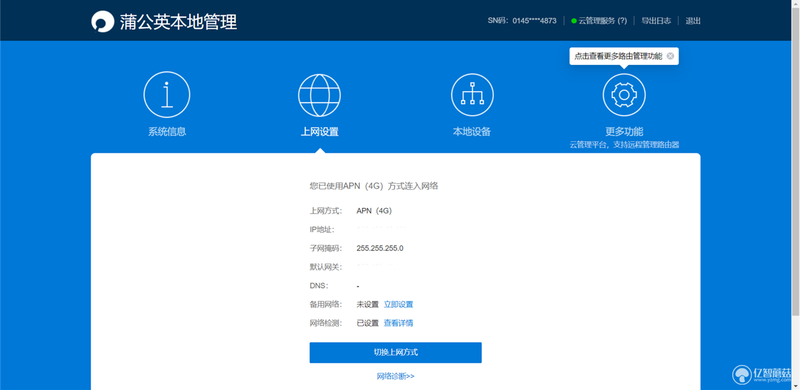Dismiss the 点击查看更多路由管理功能 tooltip

670,56
